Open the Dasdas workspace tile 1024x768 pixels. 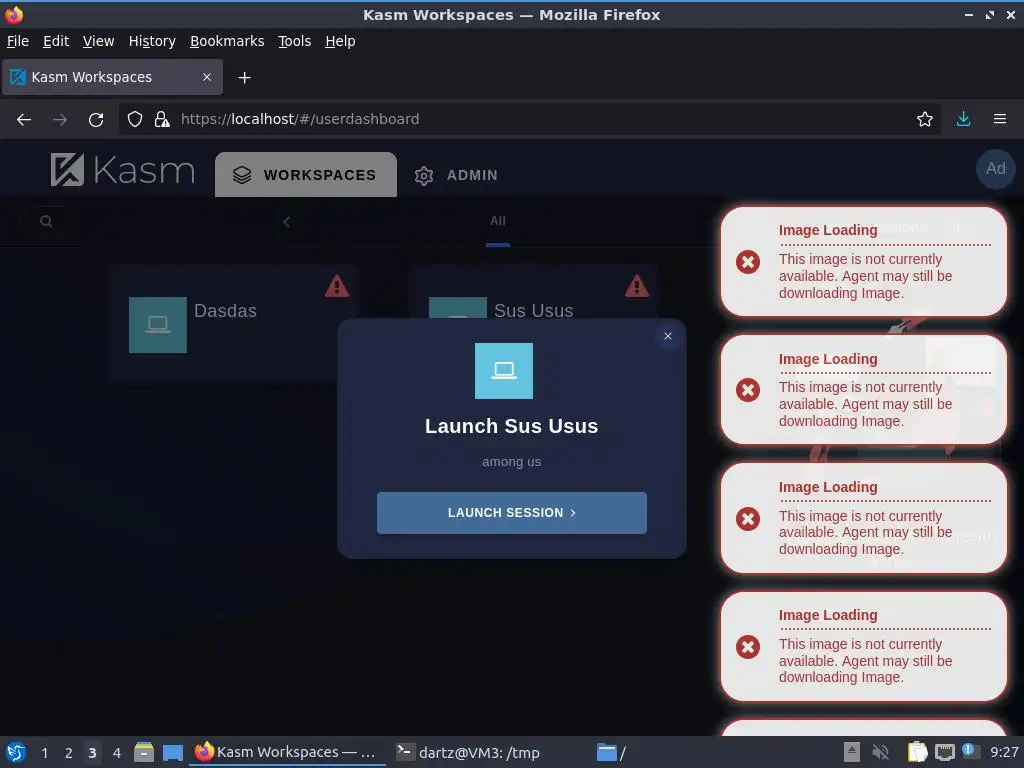point(234,324)
